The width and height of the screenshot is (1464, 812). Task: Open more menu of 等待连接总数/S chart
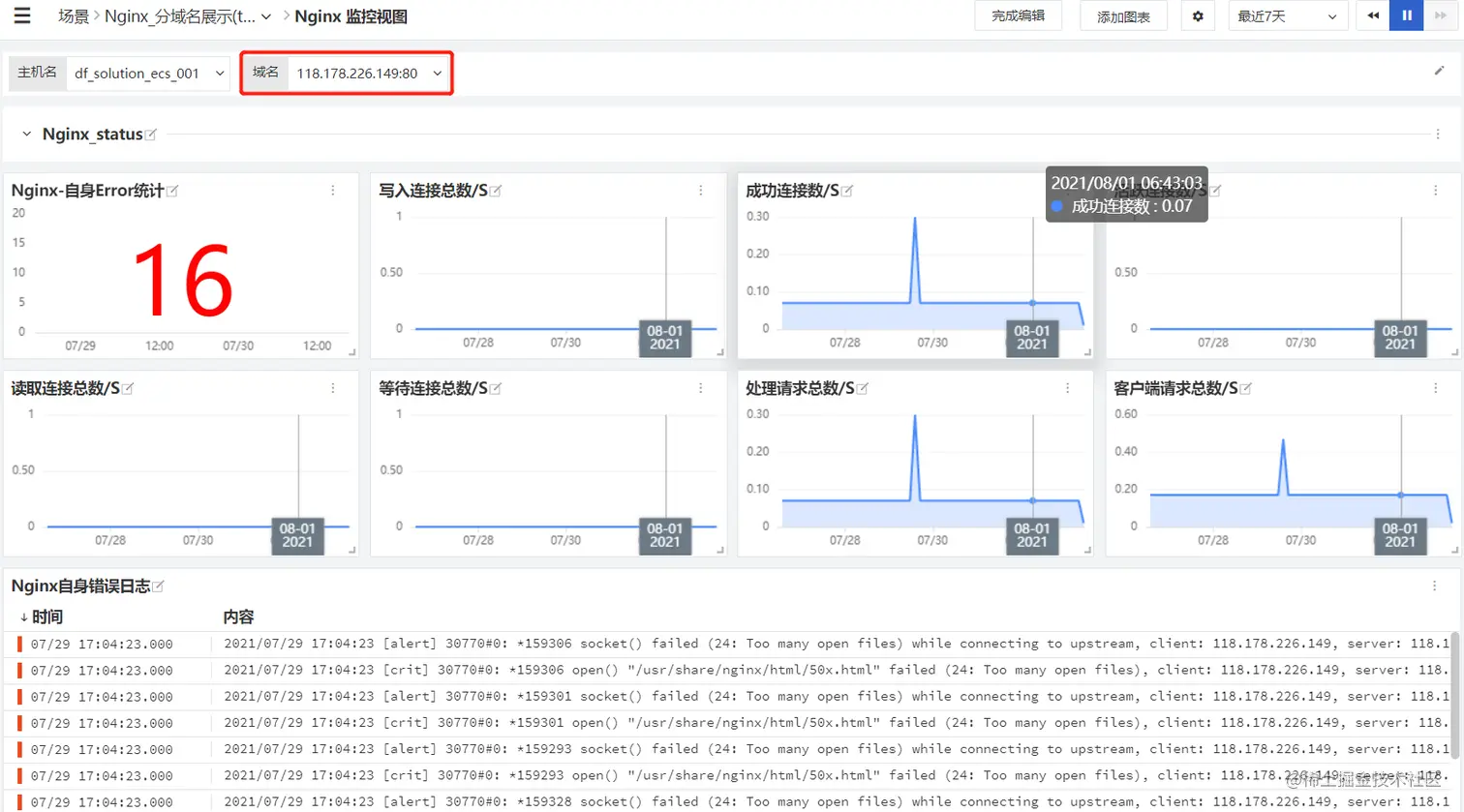click(x=701, y=388)
